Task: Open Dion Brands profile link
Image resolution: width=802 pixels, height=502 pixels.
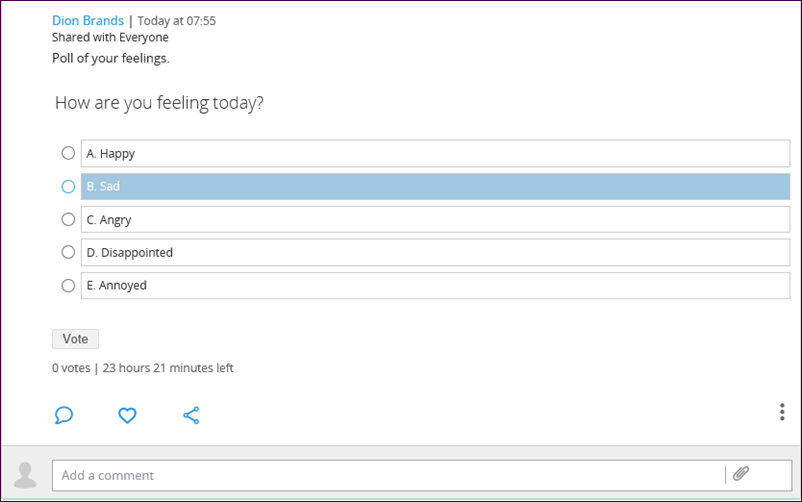Action: coord(88,20)
